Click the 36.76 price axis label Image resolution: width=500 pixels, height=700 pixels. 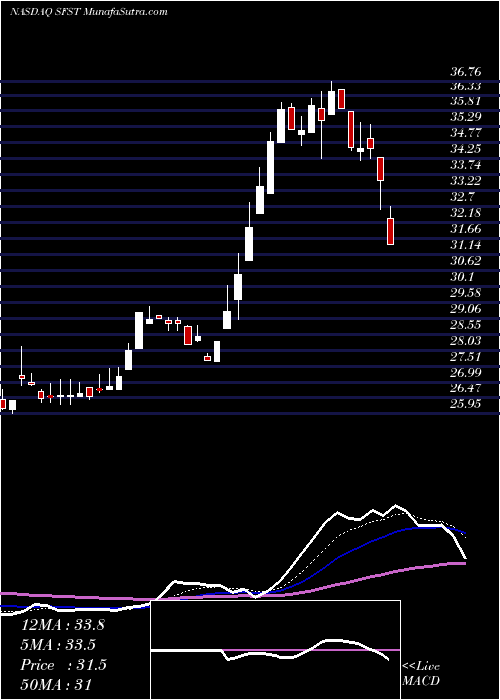(x=466, y=72)
